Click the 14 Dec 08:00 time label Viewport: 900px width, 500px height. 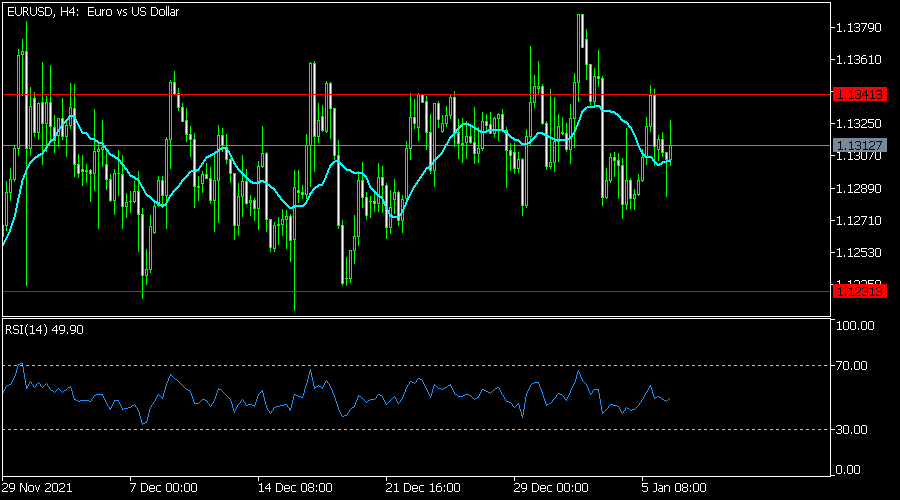[x=295, y=488]
